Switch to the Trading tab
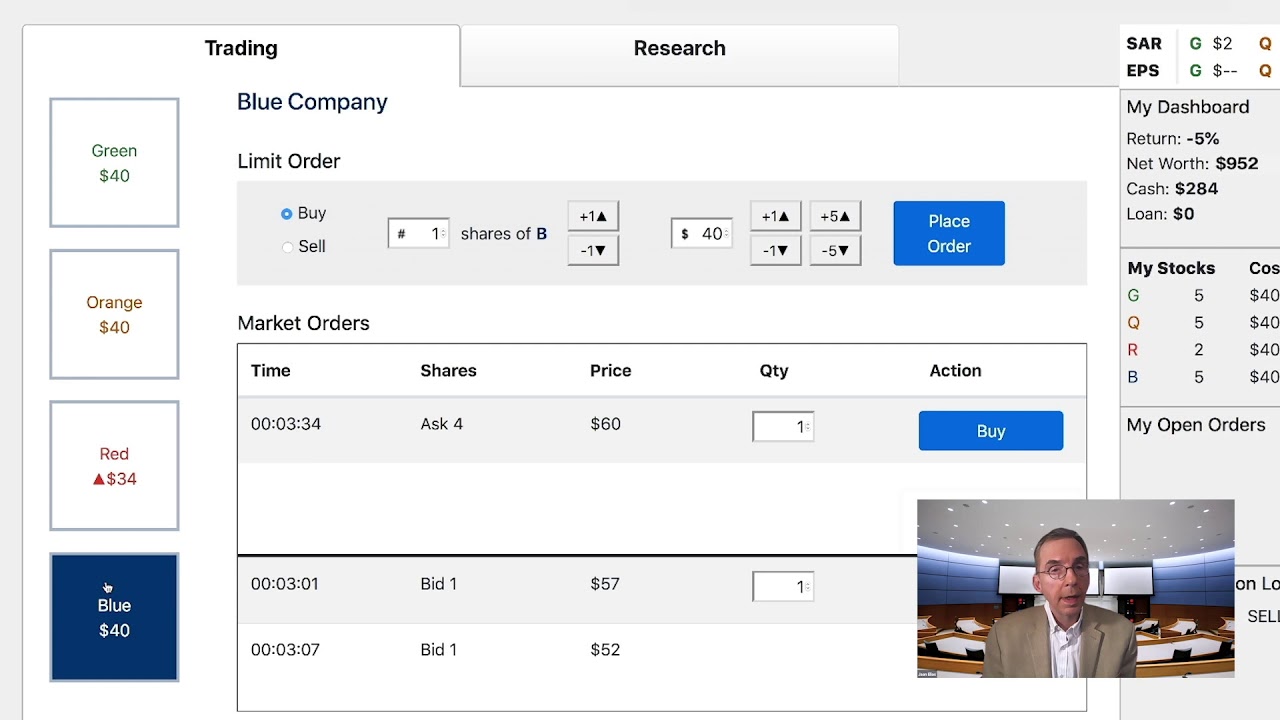The width and height of the screenshot is (1280, 720). click(x=241, y=48)
